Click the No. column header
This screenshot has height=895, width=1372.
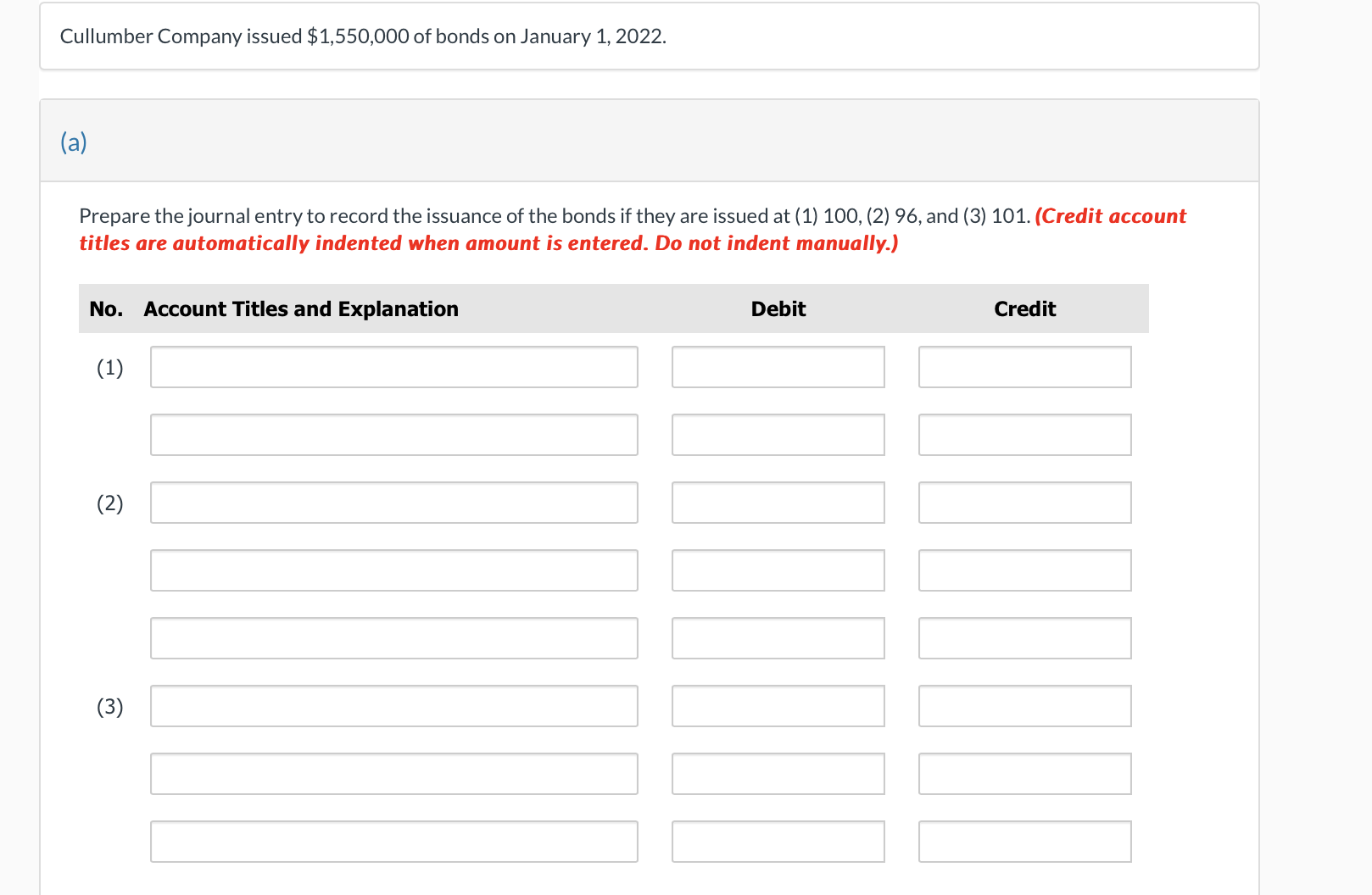click(x=106, y=309)
